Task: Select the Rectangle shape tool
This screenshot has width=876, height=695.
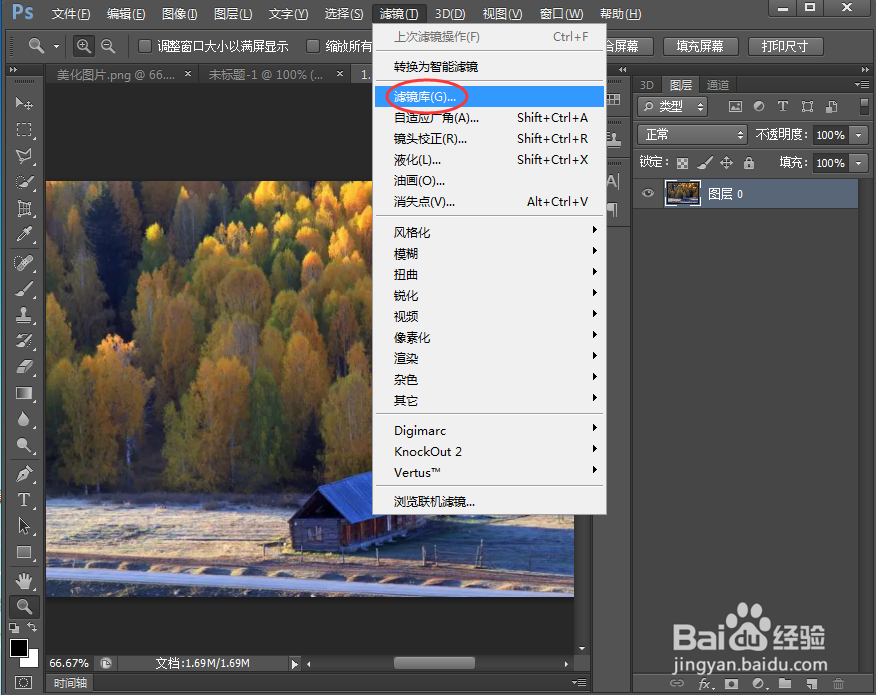Action: click(24, 552)
